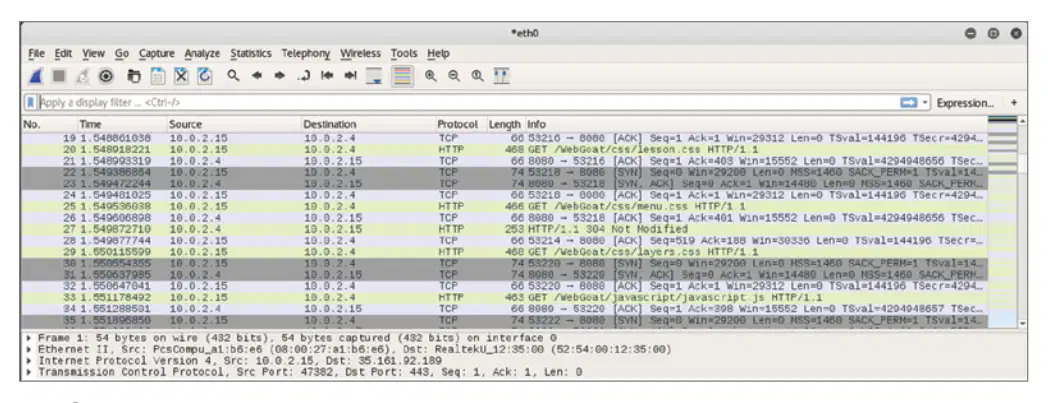Select packet 25 GET menu.css
Image resolution: width=1048 pixels, height=403 pixels.
[x=505, y=207]
